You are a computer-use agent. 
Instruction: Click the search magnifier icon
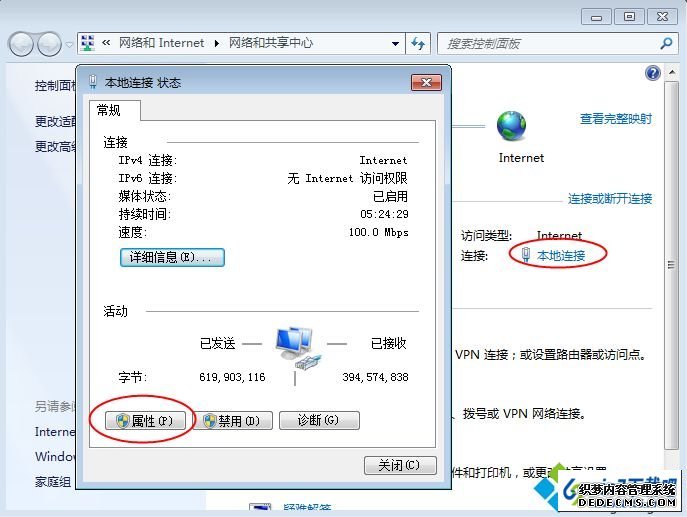[x=666, y=43]
